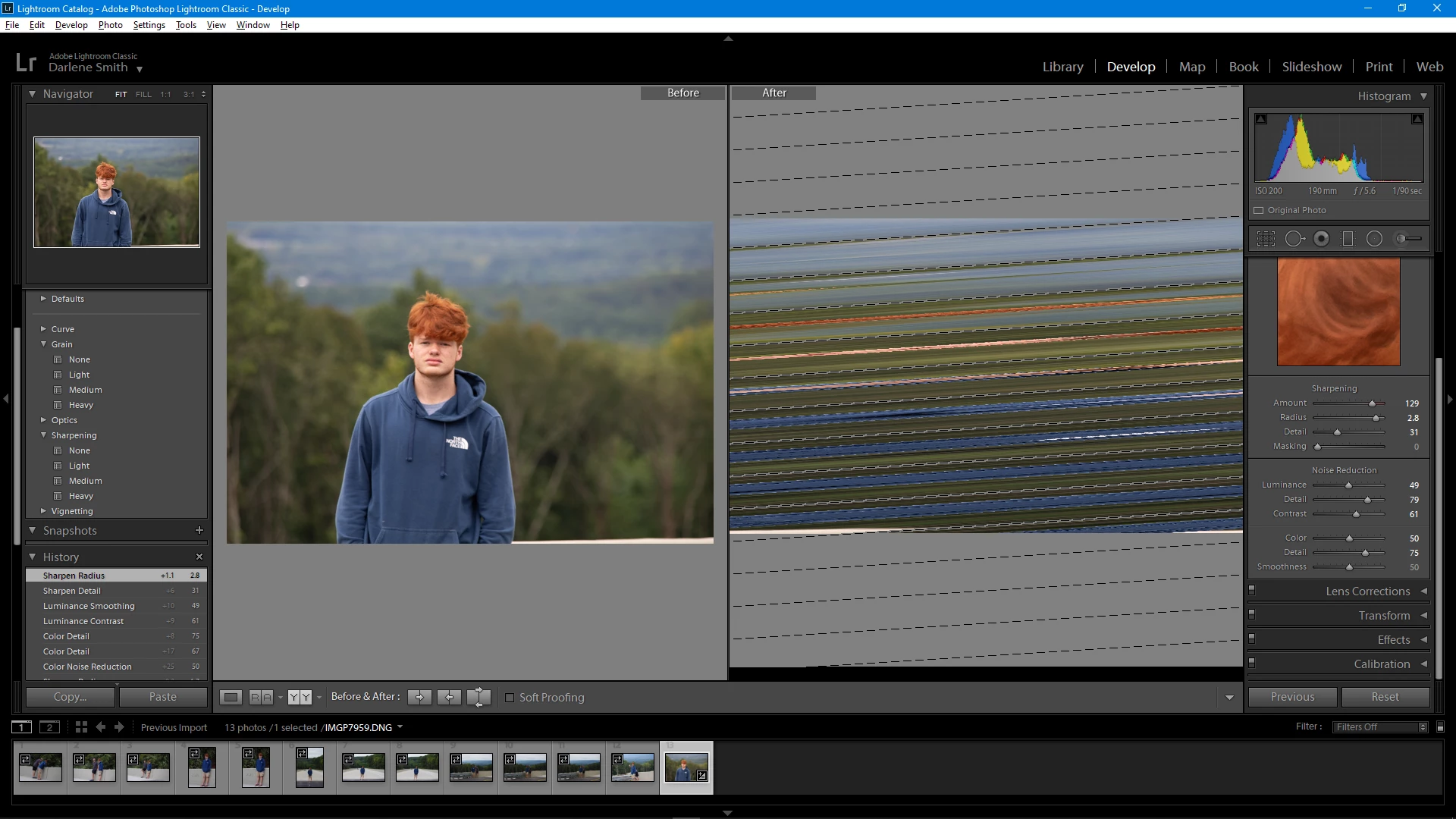1456x819 pixels.
Task: Open the Settings menu
Action: click(x=149, y=25)
